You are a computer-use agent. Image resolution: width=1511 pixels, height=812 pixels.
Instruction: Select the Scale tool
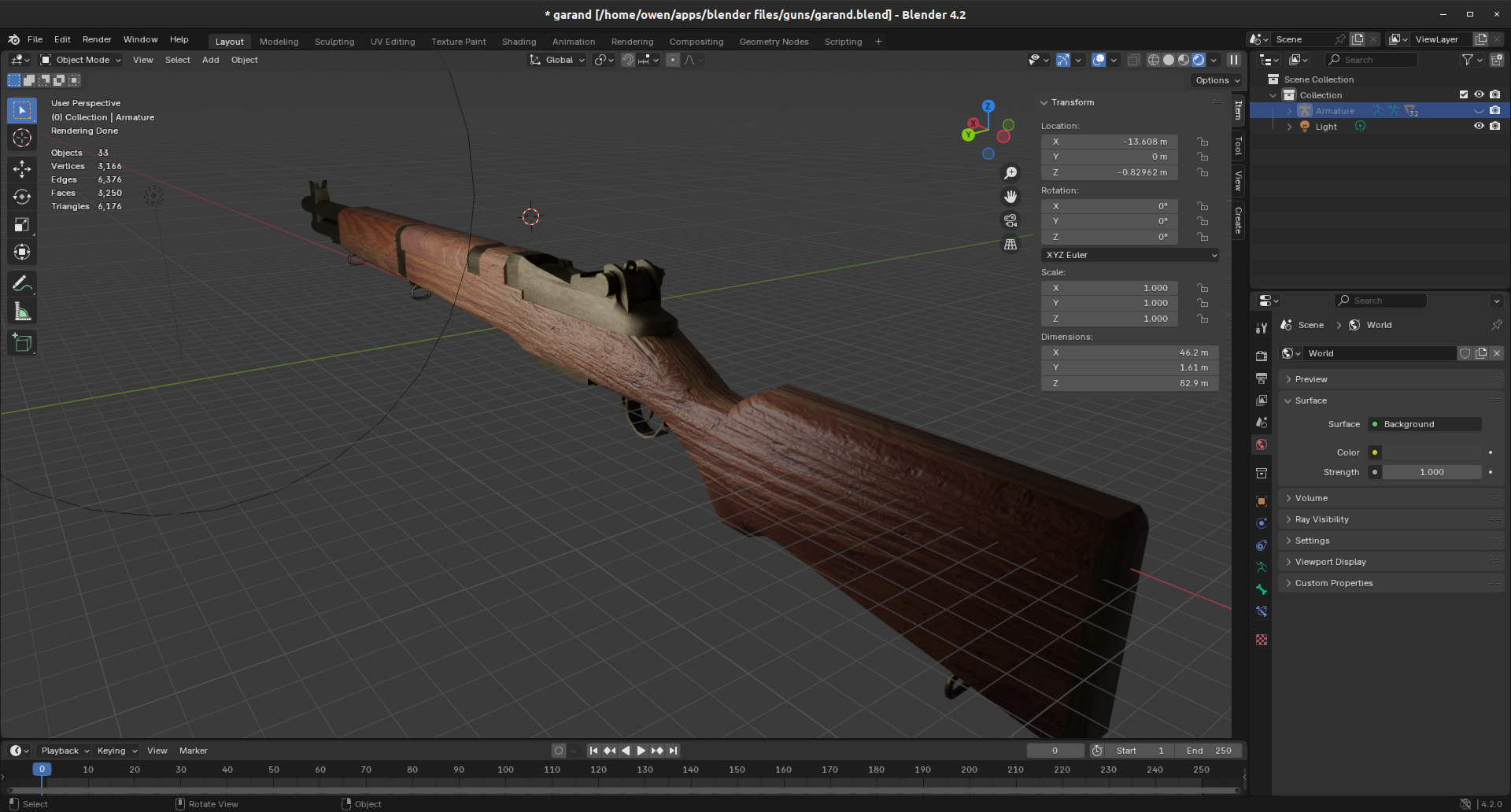[x=22, y=224]
